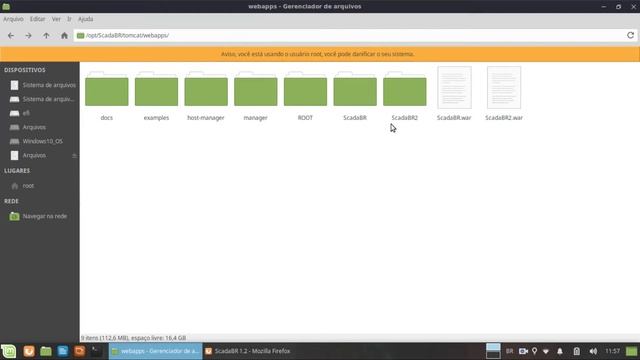
Task: Launch the file manager from panel
Action: [x=46, y=351]
